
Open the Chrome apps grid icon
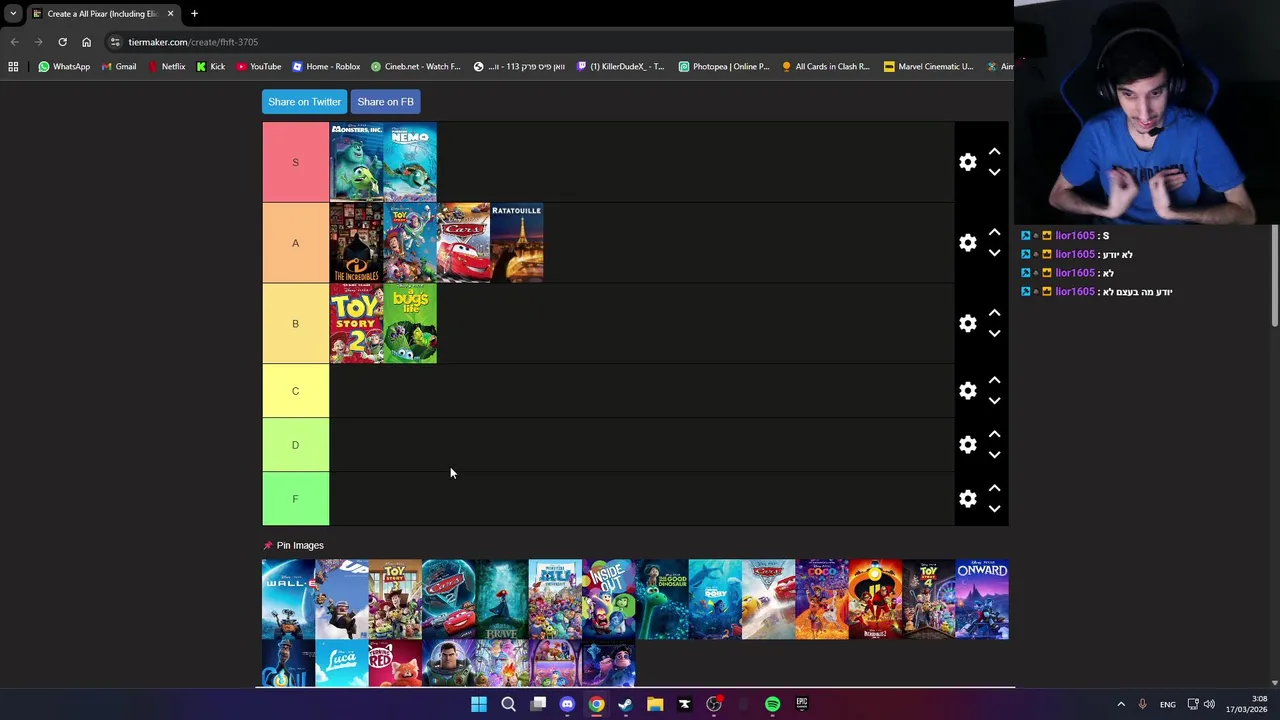point(13,66)
